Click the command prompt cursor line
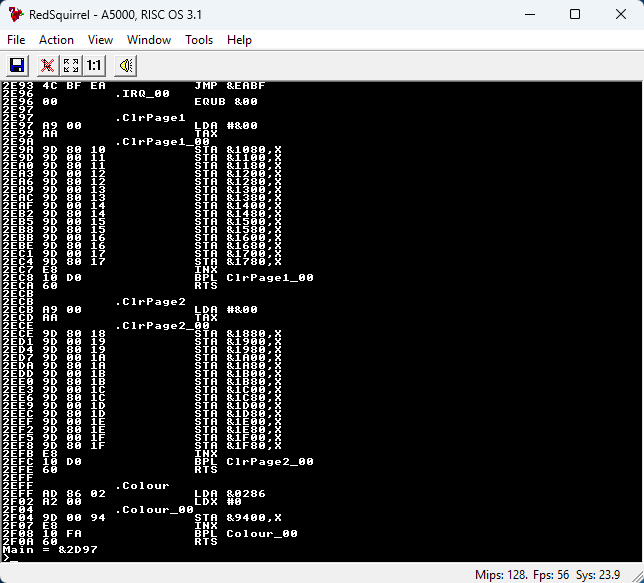 10,558
